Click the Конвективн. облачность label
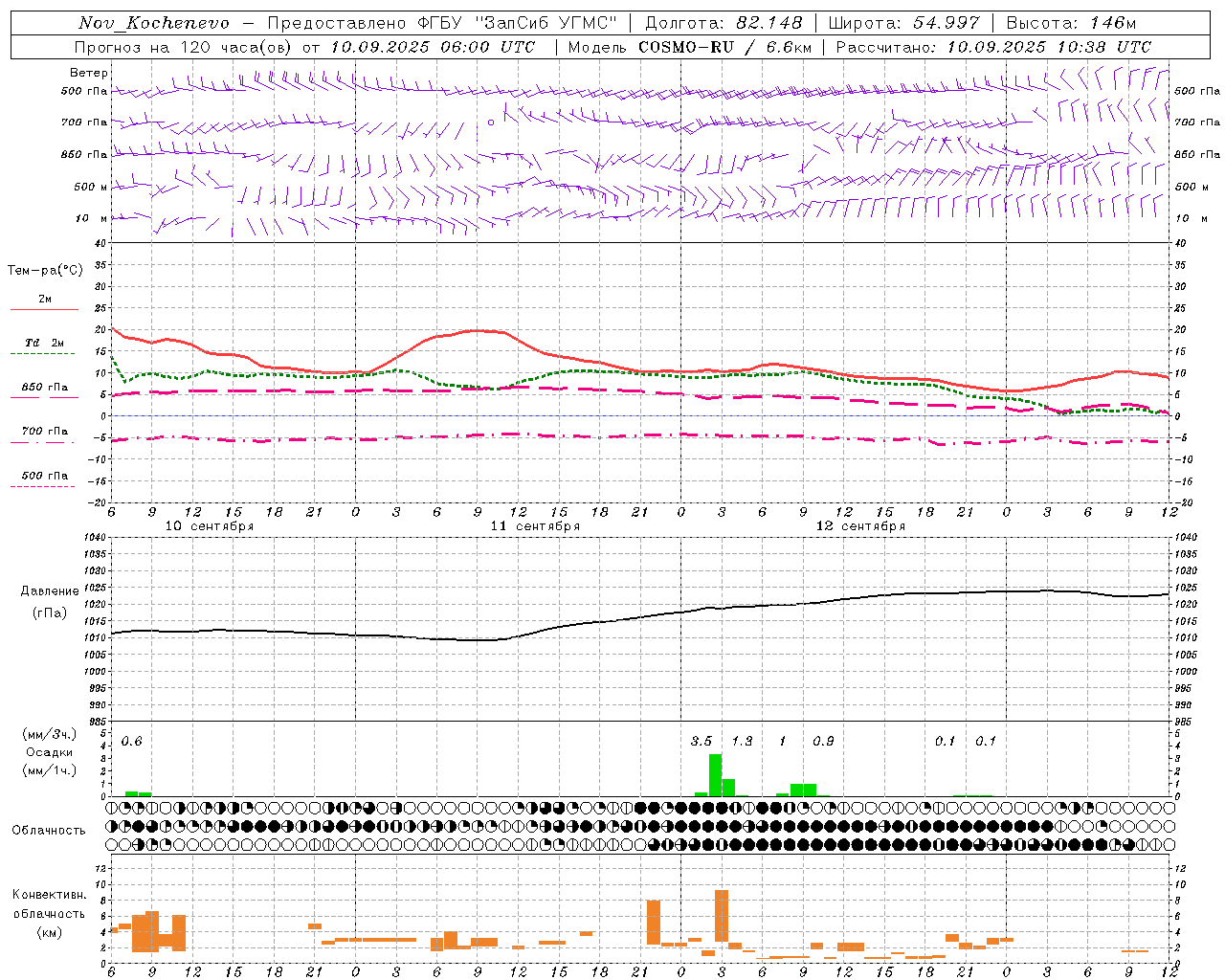Viewport: 1225px width, 980px height. pos(49,904)
